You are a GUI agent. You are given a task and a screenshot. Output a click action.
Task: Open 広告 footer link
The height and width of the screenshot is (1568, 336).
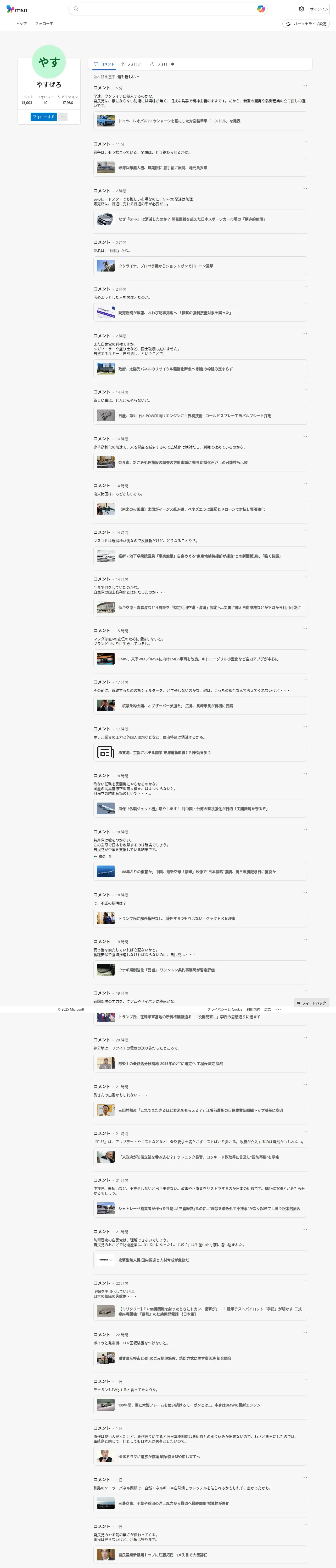pyautogui.click(x=267, y=1009)
